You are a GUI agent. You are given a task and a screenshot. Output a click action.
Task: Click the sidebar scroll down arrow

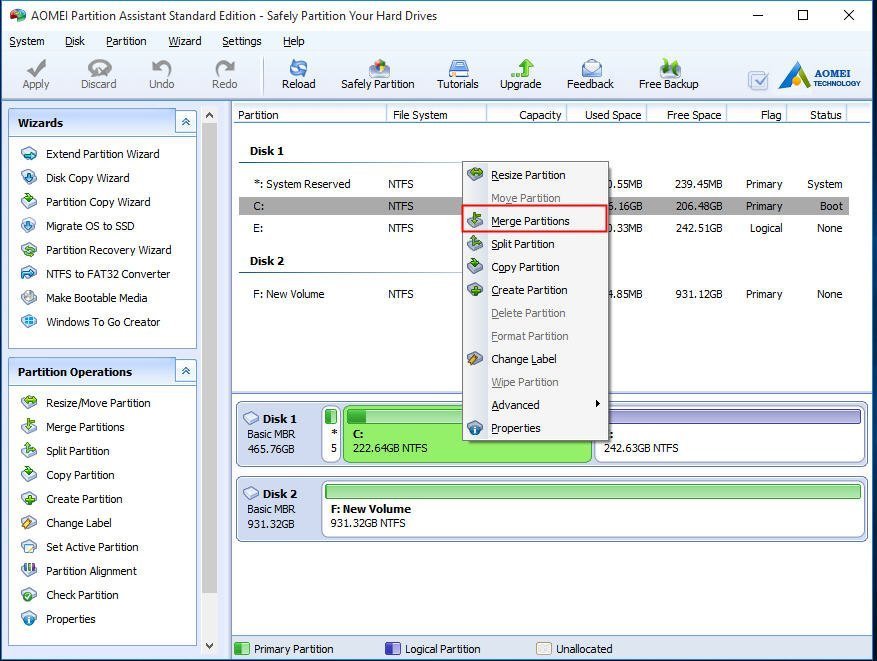click(x=209, y=646)
